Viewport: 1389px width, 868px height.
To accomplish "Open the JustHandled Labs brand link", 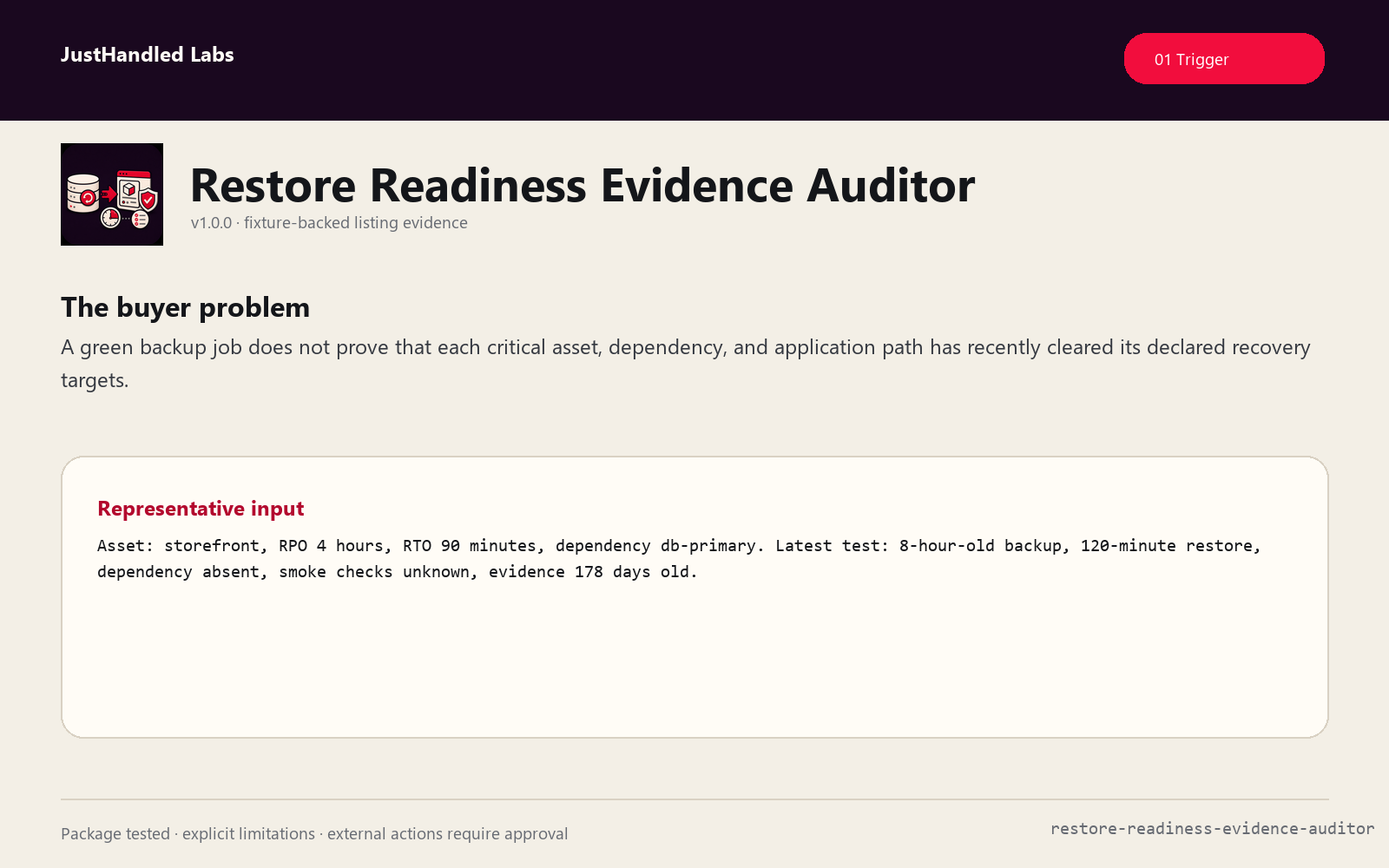I will [x=148, y=55].
